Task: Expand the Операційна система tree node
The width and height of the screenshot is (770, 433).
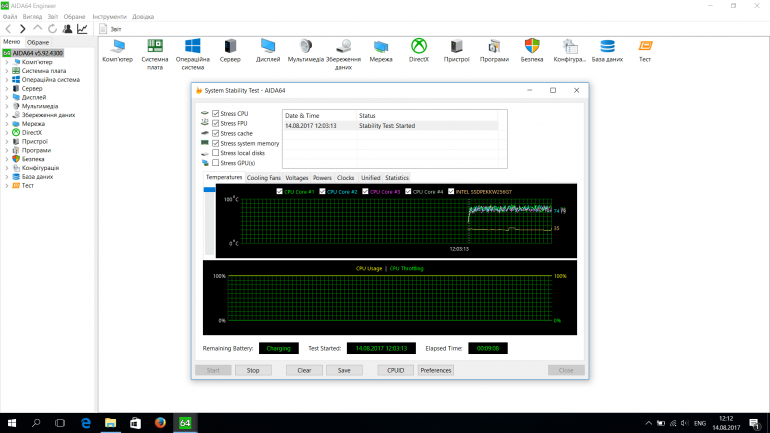Action: click(7, 80)
